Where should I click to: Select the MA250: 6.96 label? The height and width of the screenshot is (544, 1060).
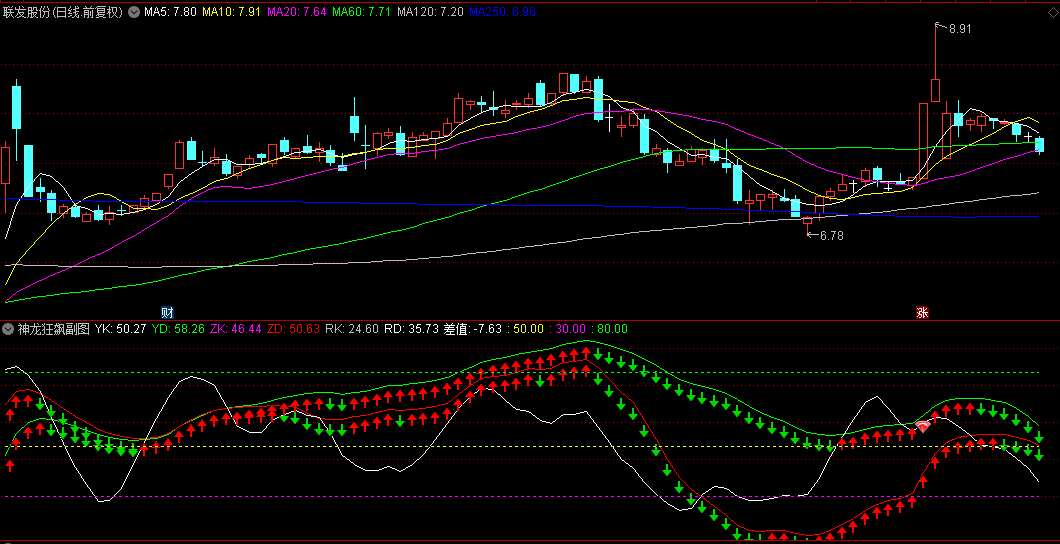tap(502, 11)
